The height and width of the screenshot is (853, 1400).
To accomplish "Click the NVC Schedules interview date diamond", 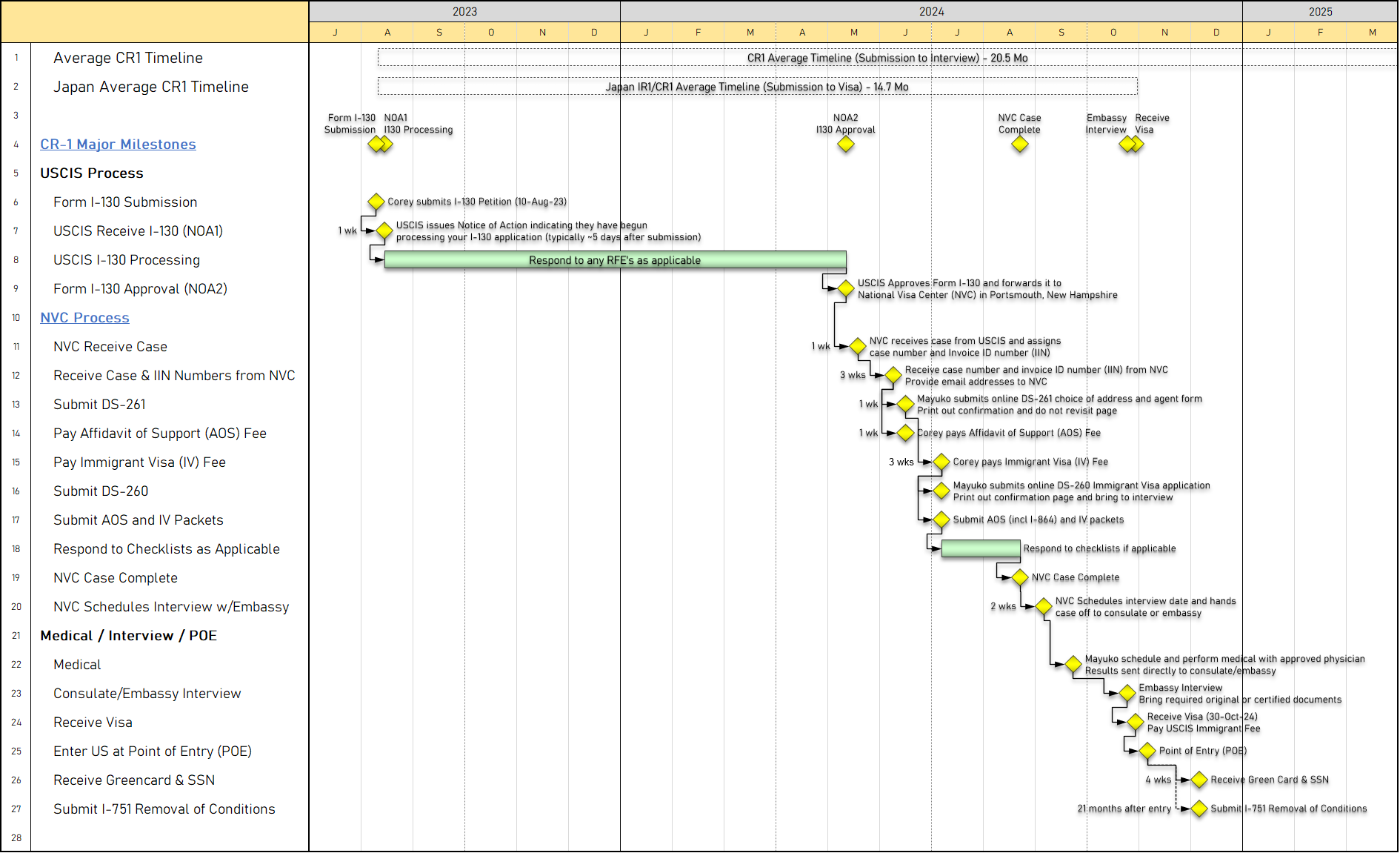I will click(1044, 607).
